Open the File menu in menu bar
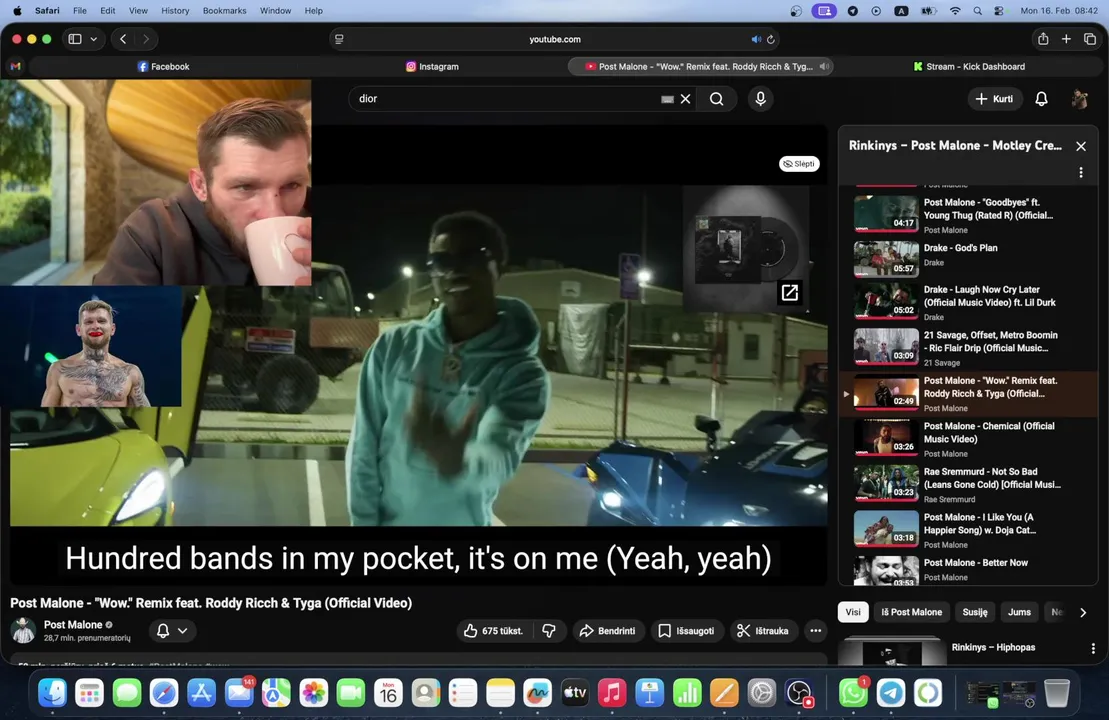This screenshot has height=720, width=1109. coord(80,11)
